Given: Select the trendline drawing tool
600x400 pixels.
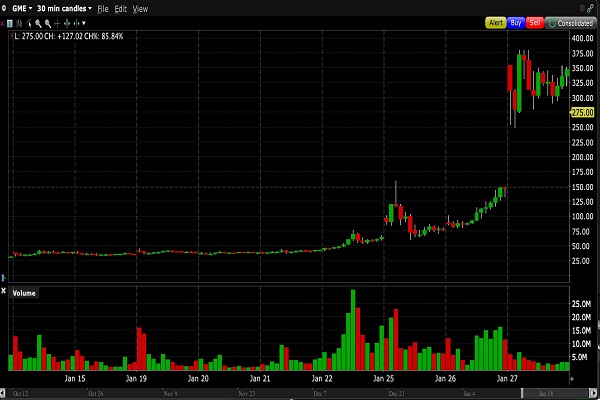Looking at the screenshot, I should tap(28, 24).
